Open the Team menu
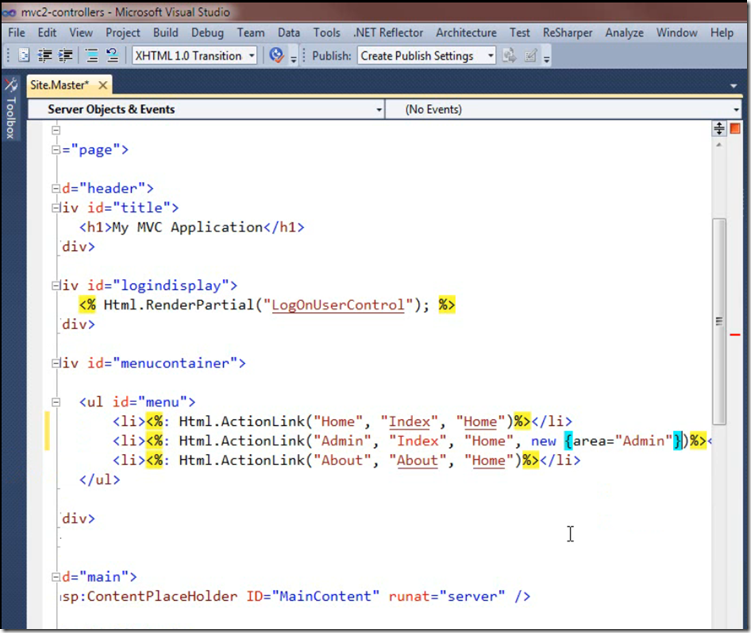The width and height of the screenshot is (751, 633). pos(250,33)
